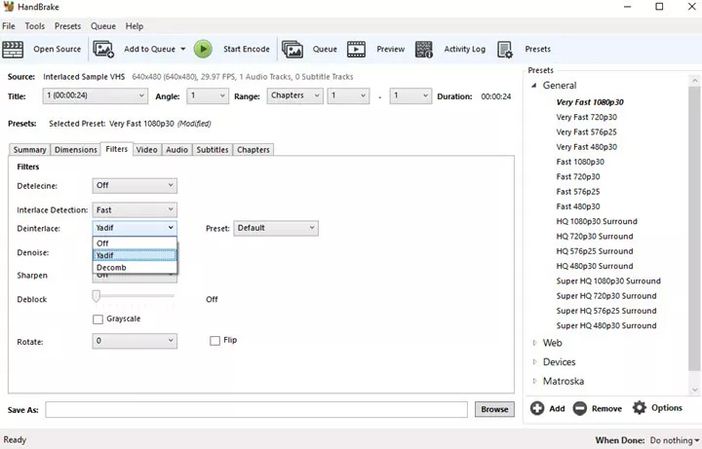The image size is (702, 449).
Task: Choose Yadif in the Deinterlace list
Action: coord(135,255)
